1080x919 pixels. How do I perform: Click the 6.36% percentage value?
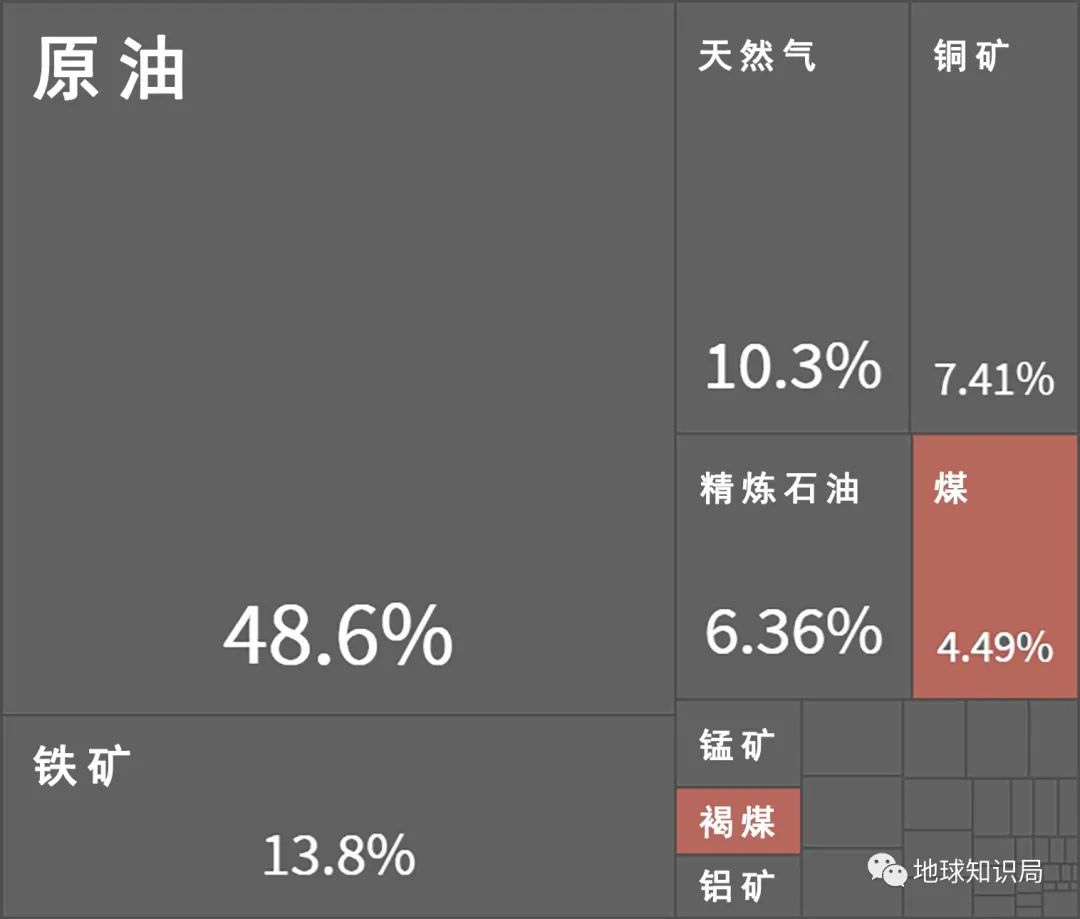pyautogui.click(x=793, y=632)
